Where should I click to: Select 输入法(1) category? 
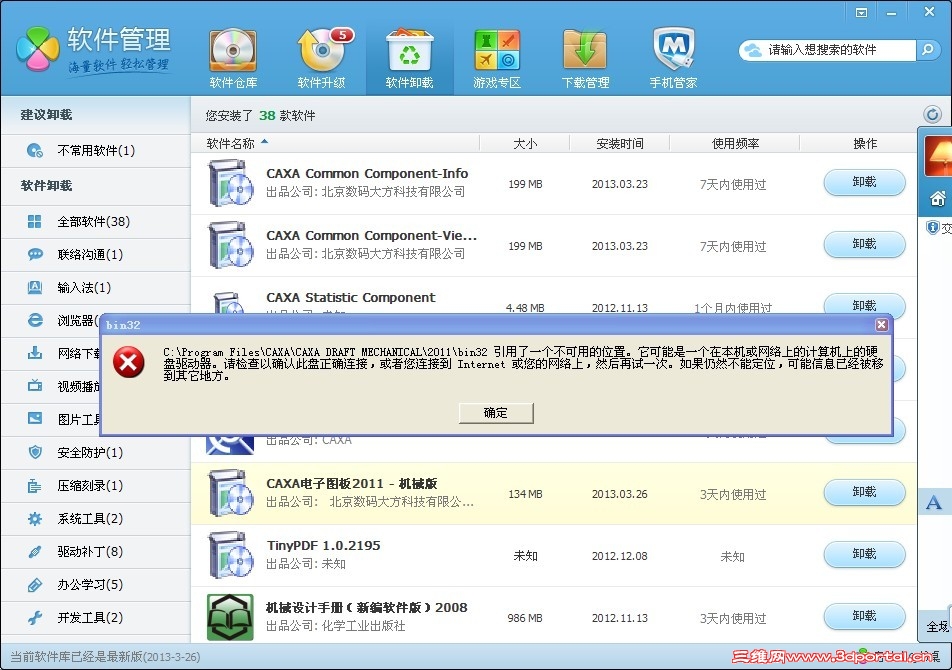click(x=95, y=287)
